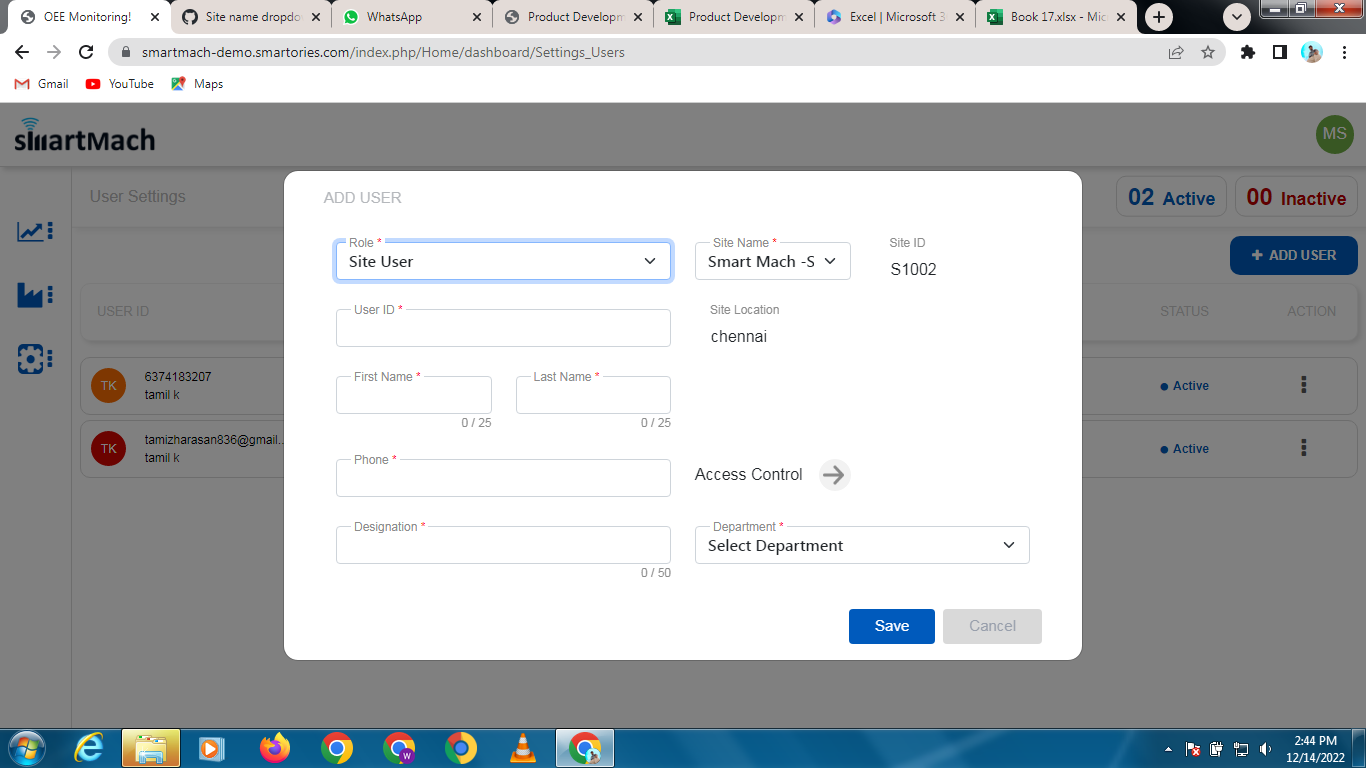Click the SmartMach logo
Viewport: 1366px width, 768px height.
[x=85, y=134]
